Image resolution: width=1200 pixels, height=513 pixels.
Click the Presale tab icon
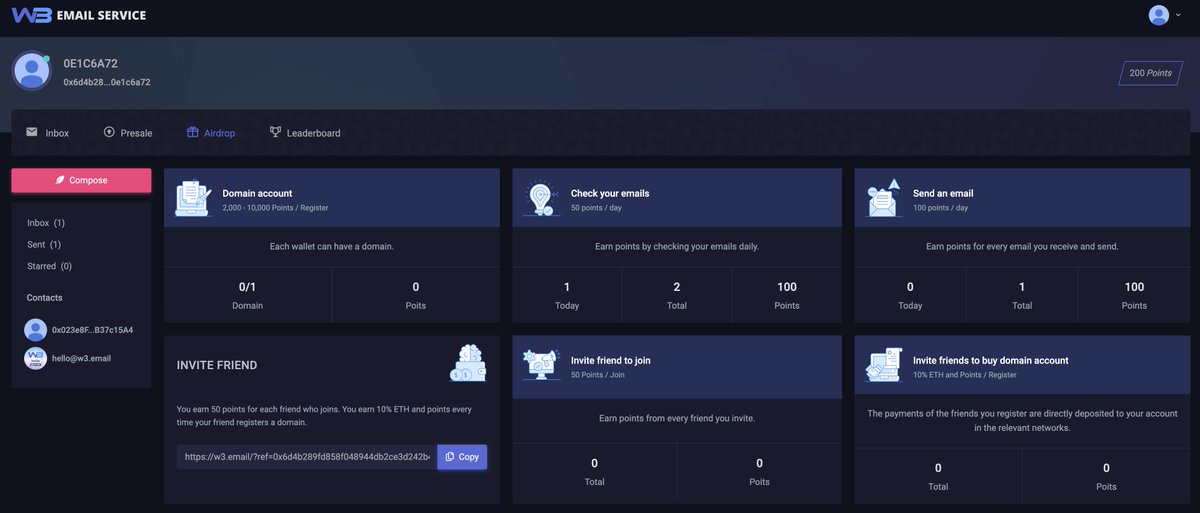tap(109, 132)
